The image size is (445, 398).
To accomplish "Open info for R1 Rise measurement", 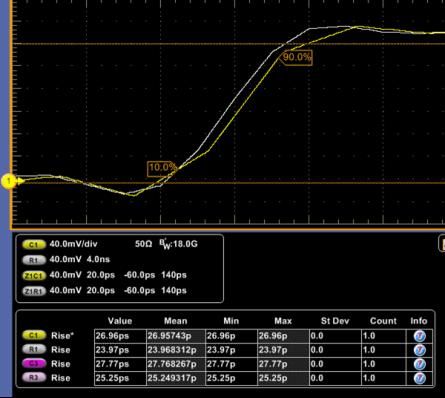I will [419, 350].
